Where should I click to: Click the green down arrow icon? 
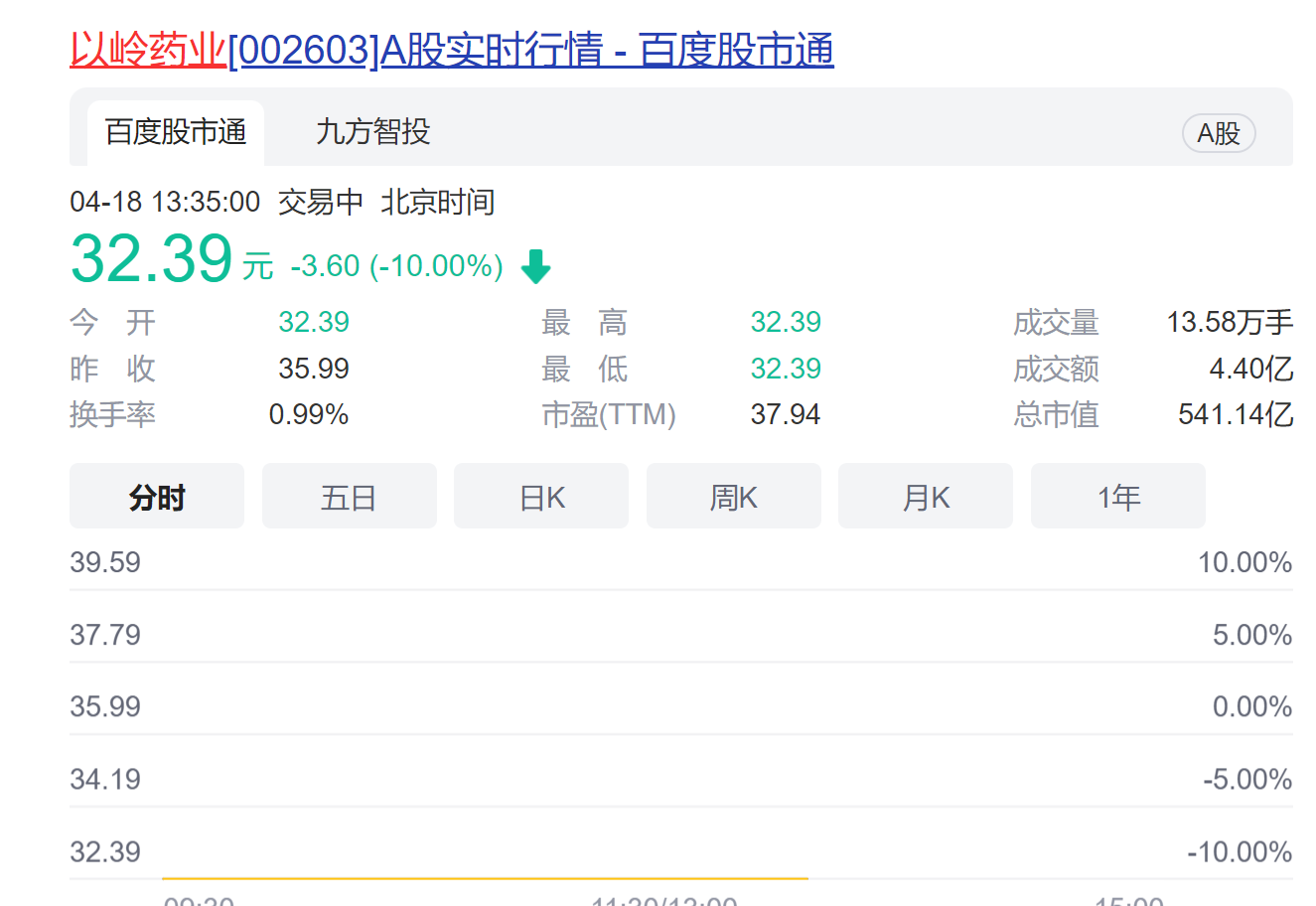tap(535, 266)
